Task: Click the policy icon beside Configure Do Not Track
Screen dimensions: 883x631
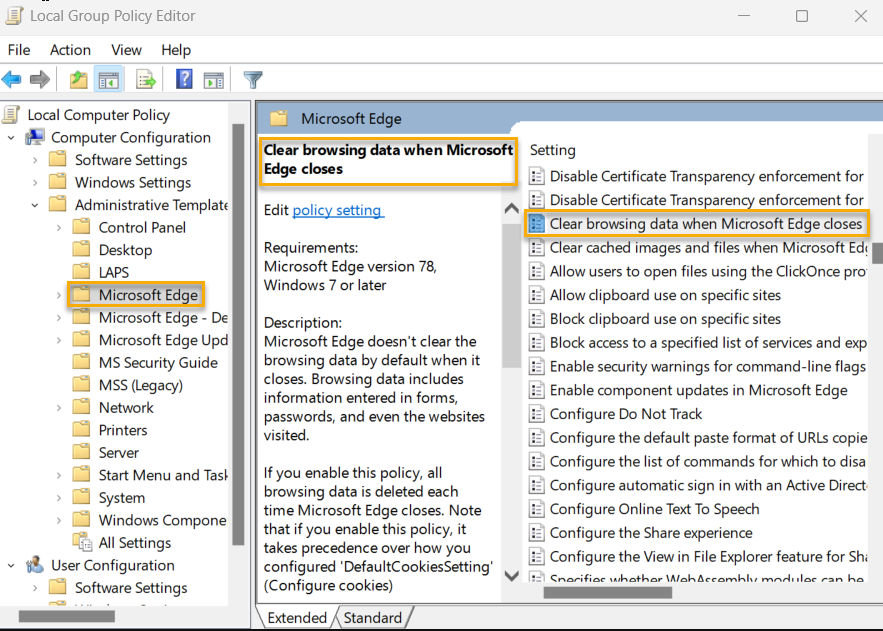Action: [x=537, y=414]
